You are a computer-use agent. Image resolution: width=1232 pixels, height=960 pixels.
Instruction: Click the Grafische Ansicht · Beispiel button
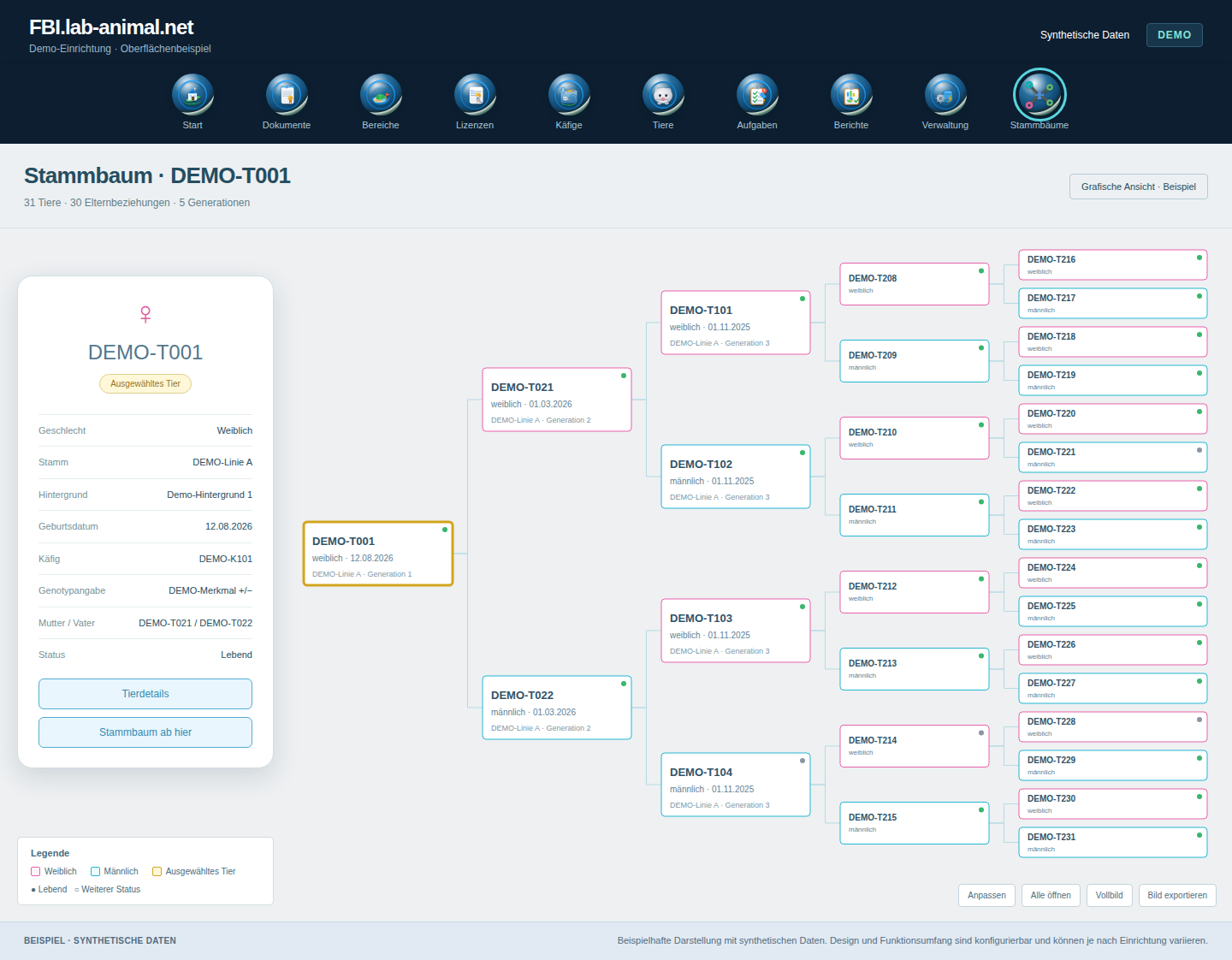click(x=1139, y=187)
